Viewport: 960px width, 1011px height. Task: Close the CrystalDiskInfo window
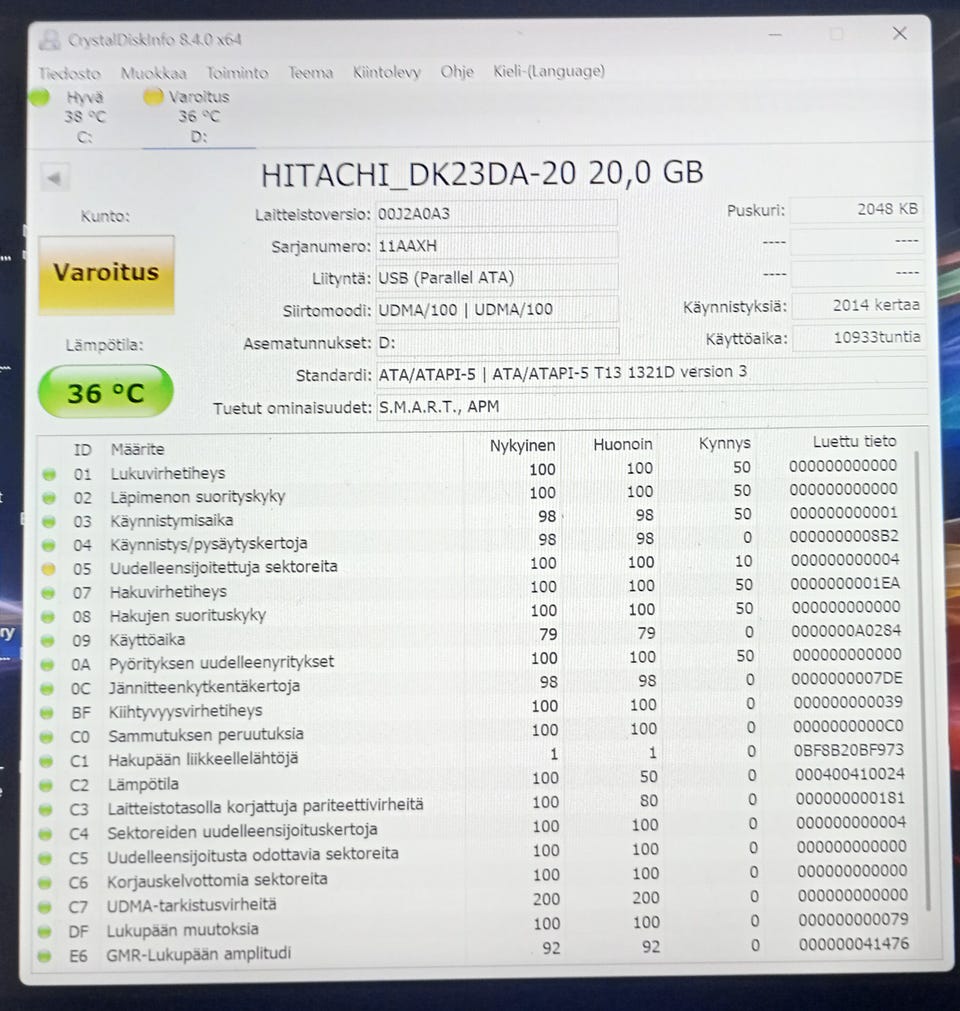(x=899, y=33)
